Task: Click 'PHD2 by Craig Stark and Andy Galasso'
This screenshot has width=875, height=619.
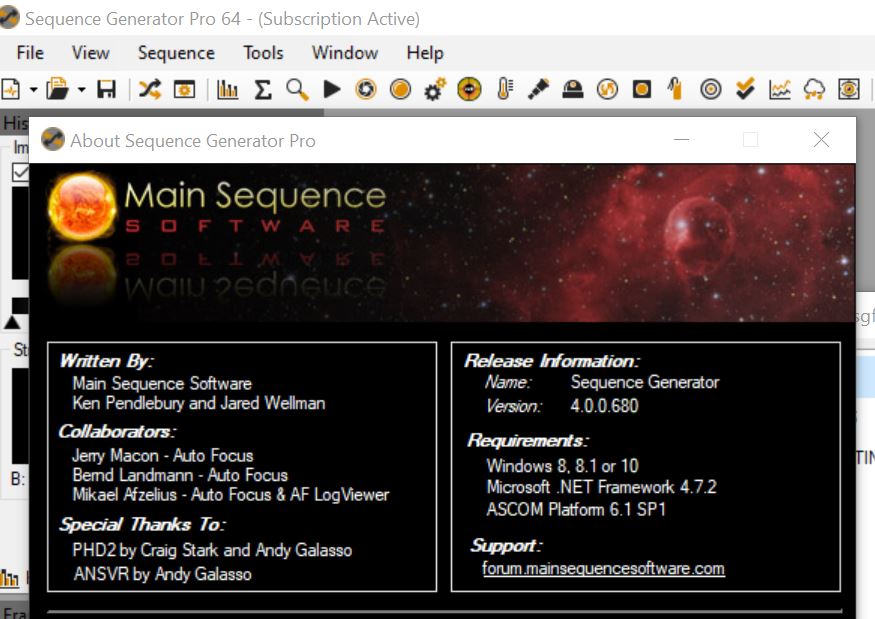Action: point(212,551)
